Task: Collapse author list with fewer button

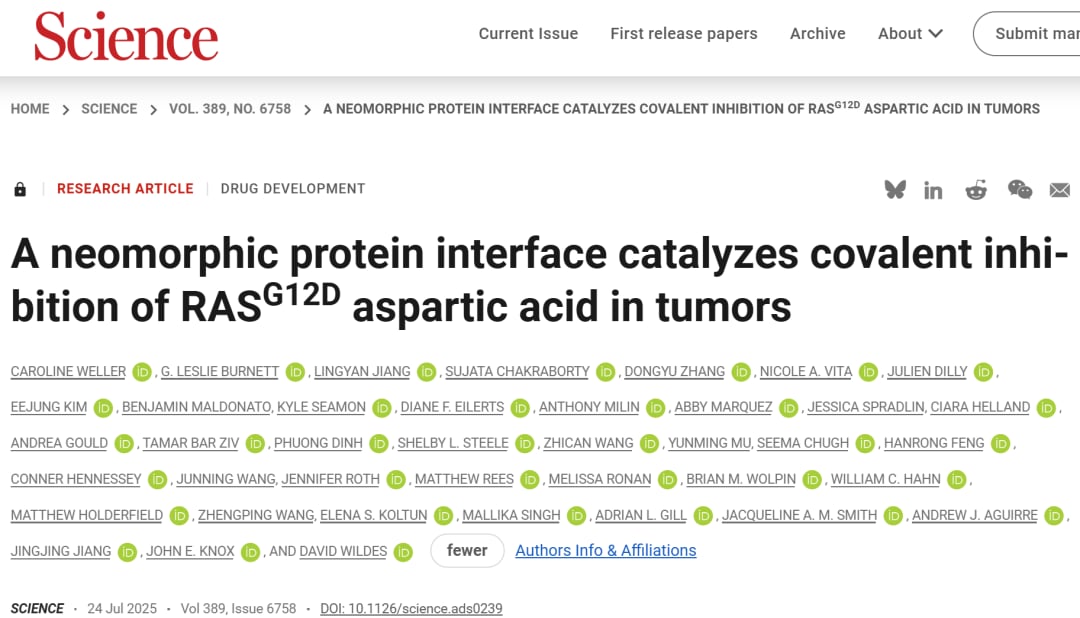Action: (x=467, y=550)
